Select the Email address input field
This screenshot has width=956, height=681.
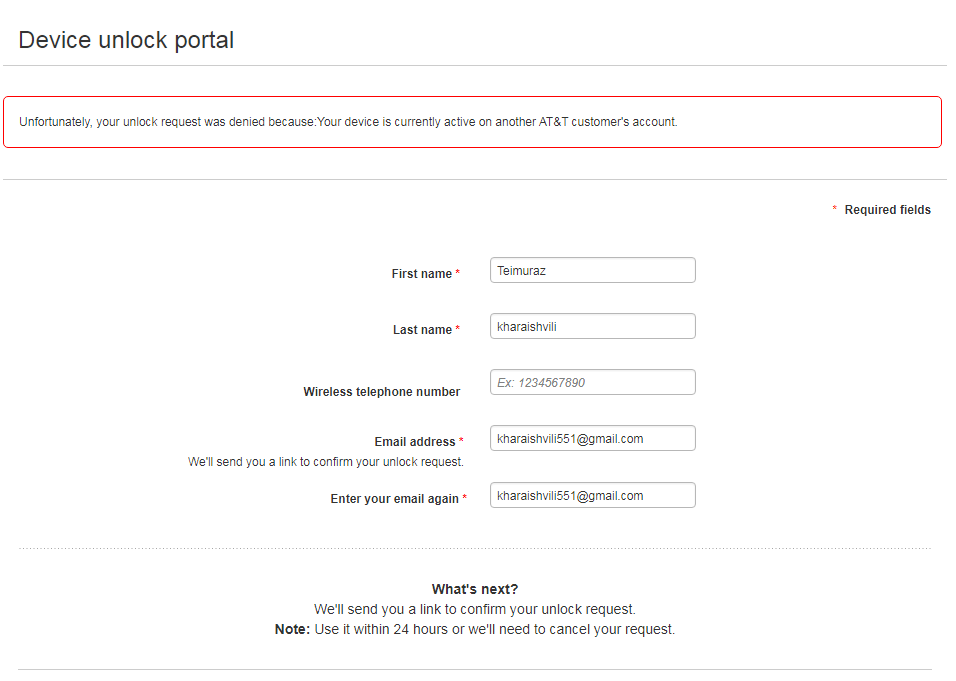click(592, 438)
